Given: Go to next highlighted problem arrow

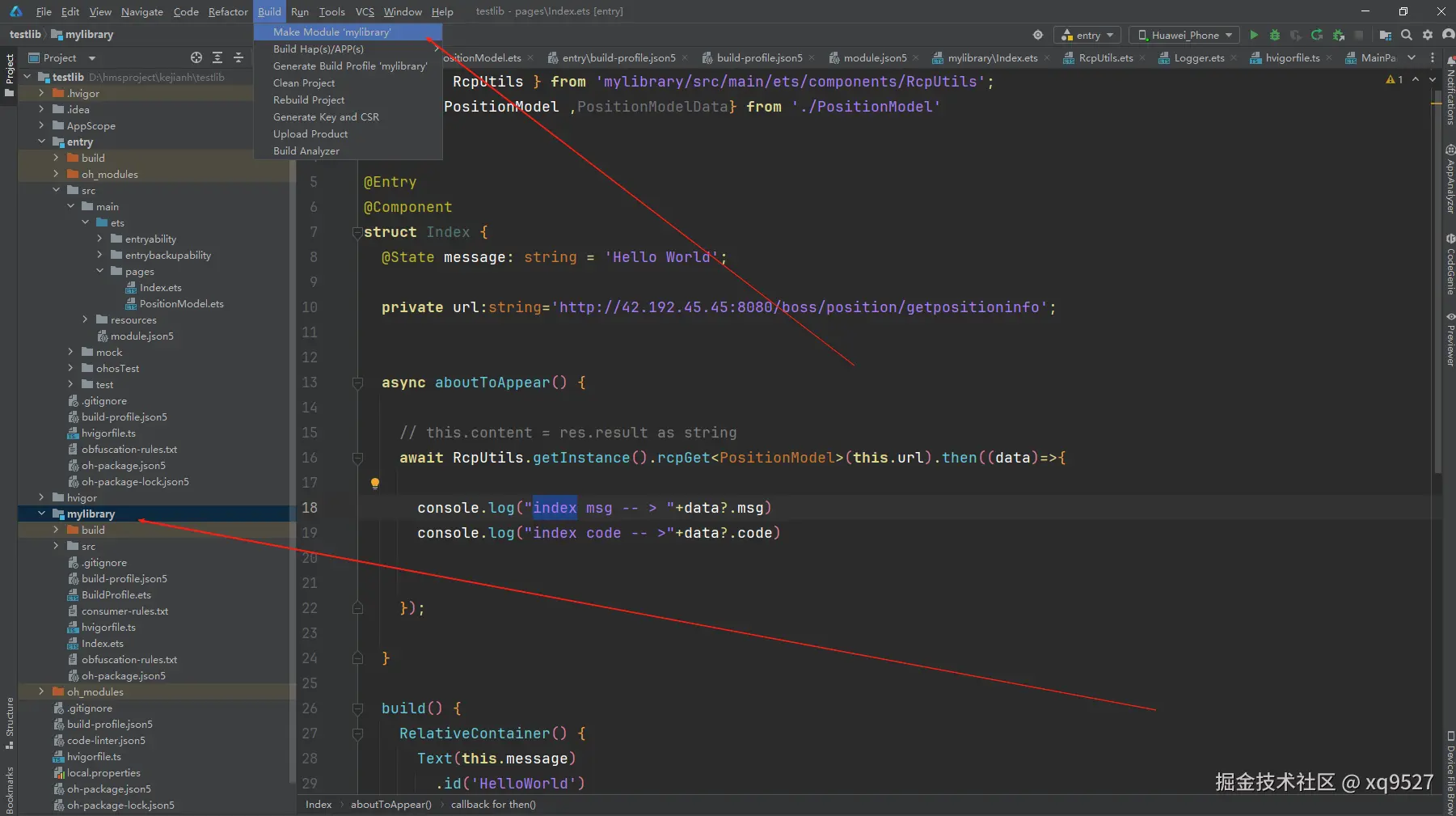Looking at the screenshot, I should click(x=1432, y=79).
